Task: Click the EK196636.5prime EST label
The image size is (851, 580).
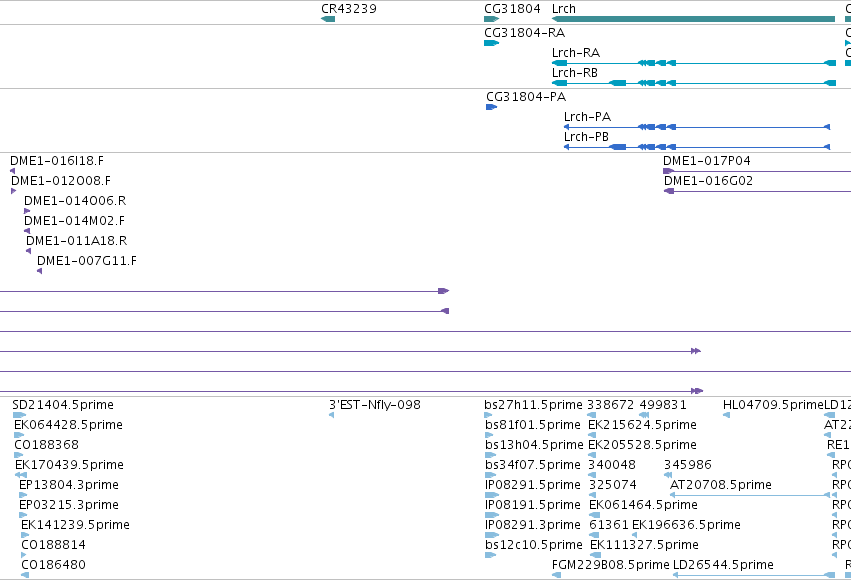Action: pyautogui.click(x=686, y=525)
